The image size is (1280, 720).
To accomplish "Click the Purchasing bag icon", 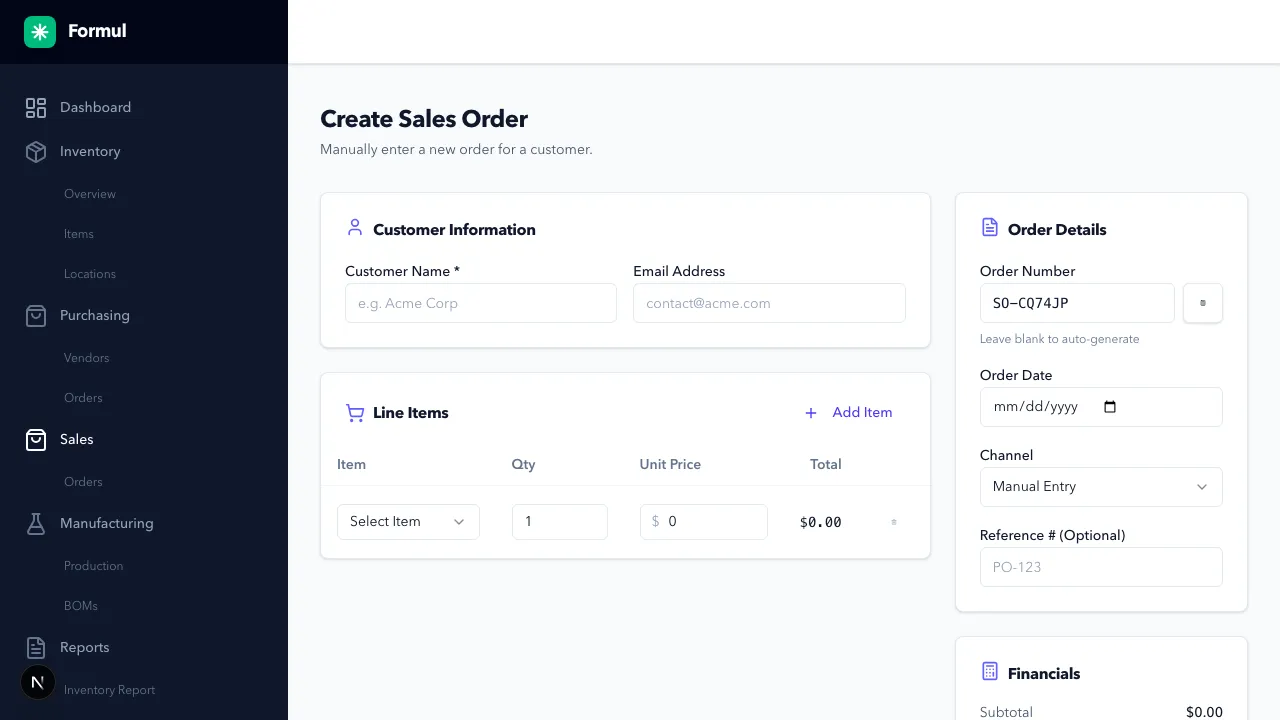I will 36,315.
